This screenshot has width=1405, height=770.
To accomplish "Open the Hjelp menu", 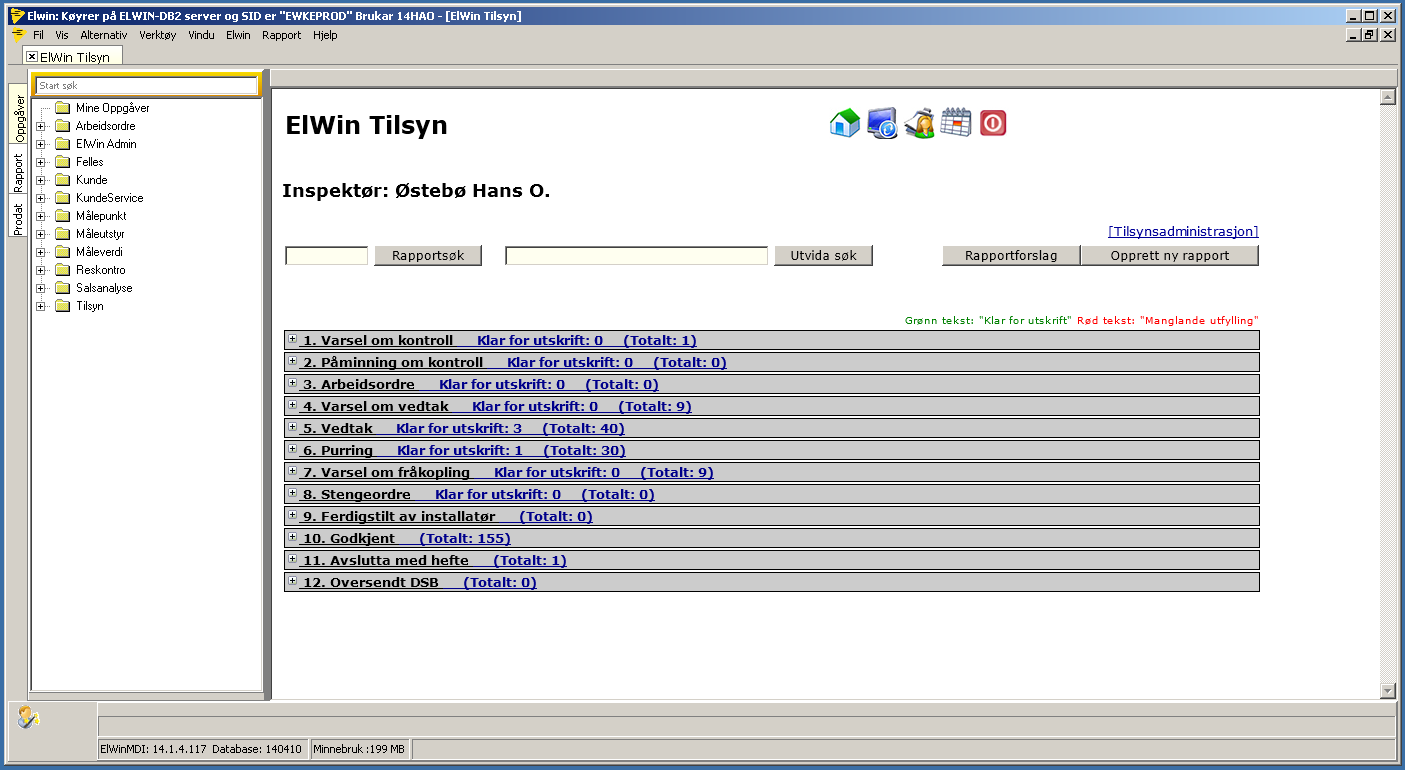I will click(x=325, y=35).
